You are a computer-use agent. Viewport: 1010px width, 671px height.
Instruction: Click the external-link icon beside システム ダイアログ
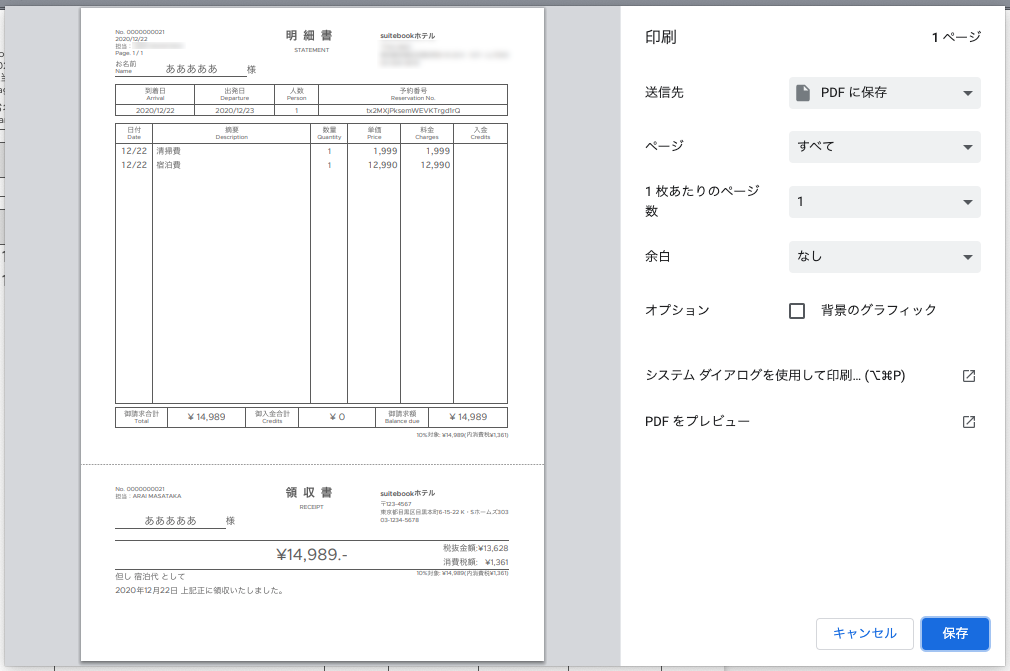968,375
